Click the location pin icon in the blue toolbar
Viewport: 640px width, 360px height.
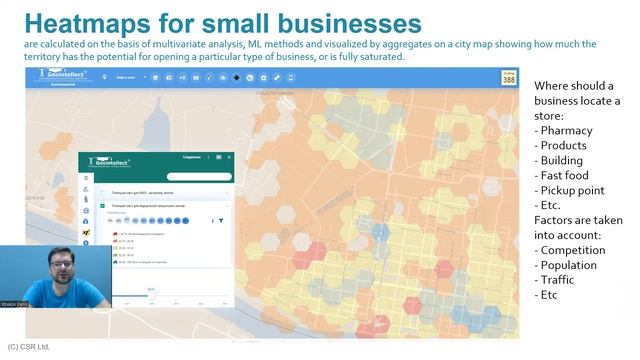point(104,77)
